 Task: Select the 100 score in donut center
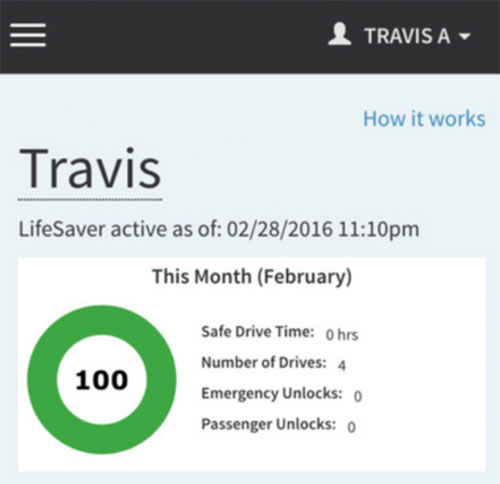[x=102, y=380]
